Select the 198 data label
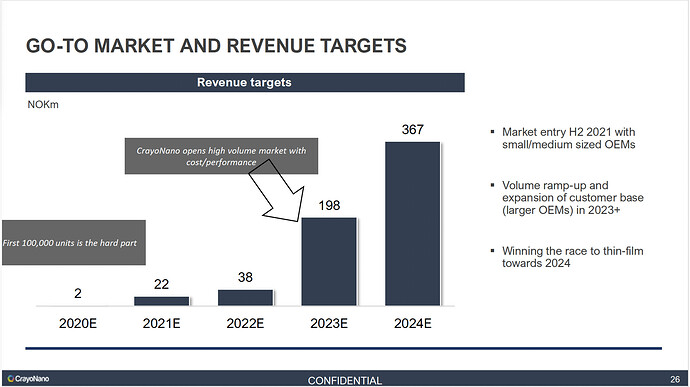The width and height of the screenshot is (690, 387). [x=329, y=205]
